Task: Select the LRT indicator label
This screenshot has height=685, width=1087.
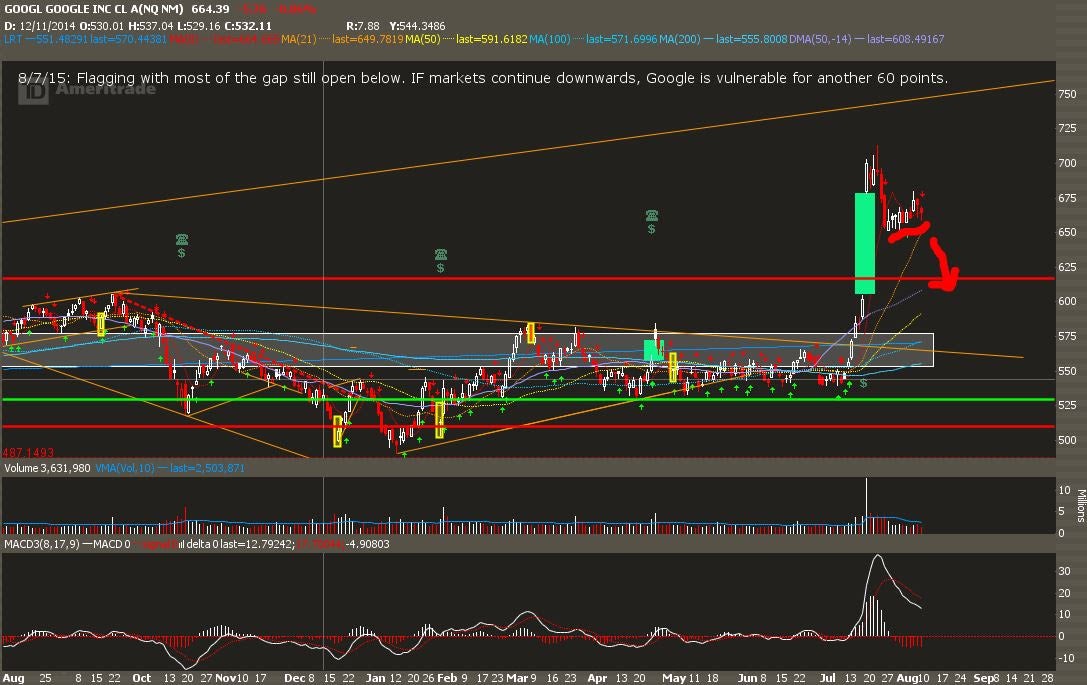Action: point(13,39)
